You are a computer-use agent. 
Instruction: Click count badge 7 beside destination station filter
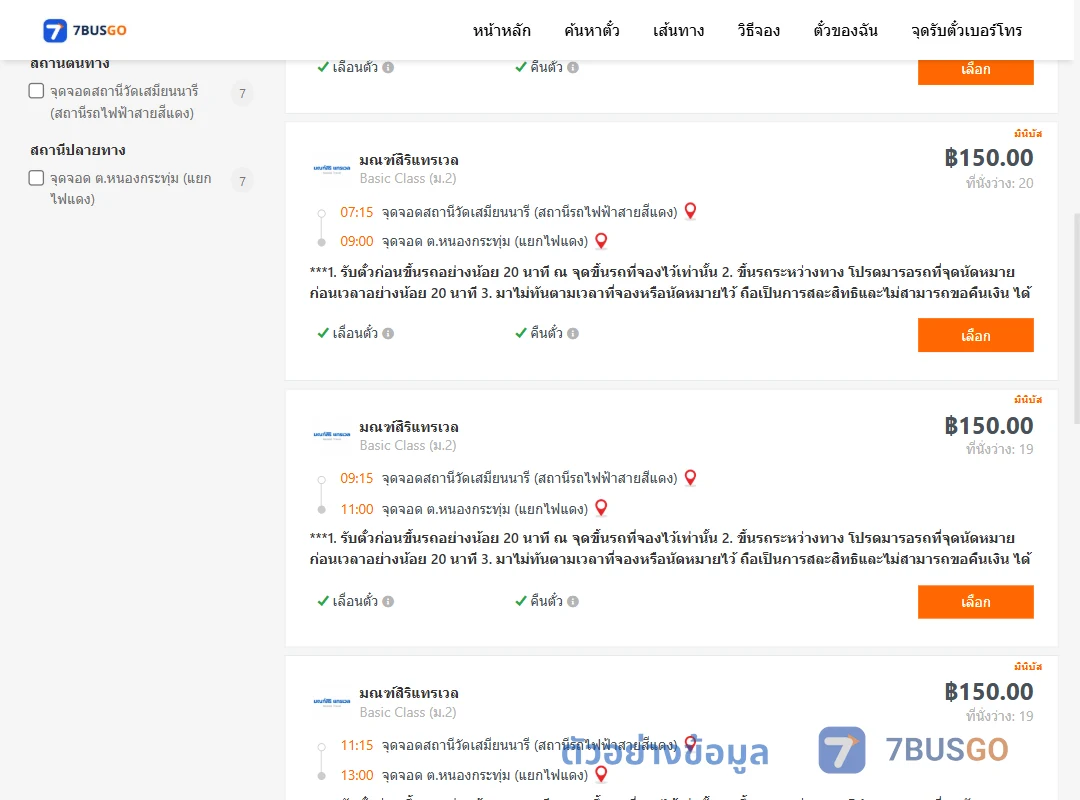click(242, 181)
